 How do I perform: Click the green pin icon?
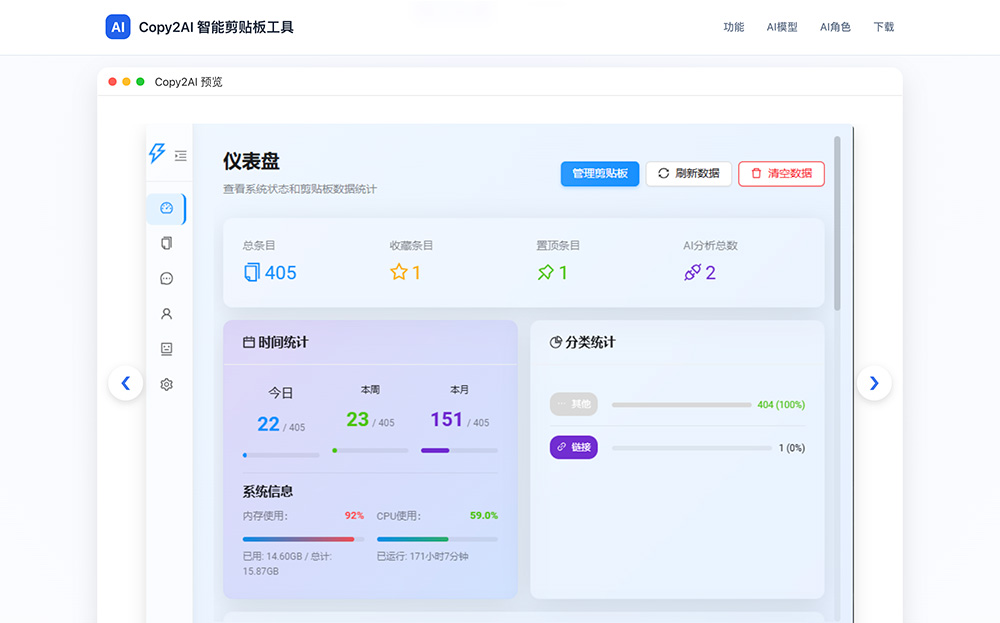click(545, 273)
